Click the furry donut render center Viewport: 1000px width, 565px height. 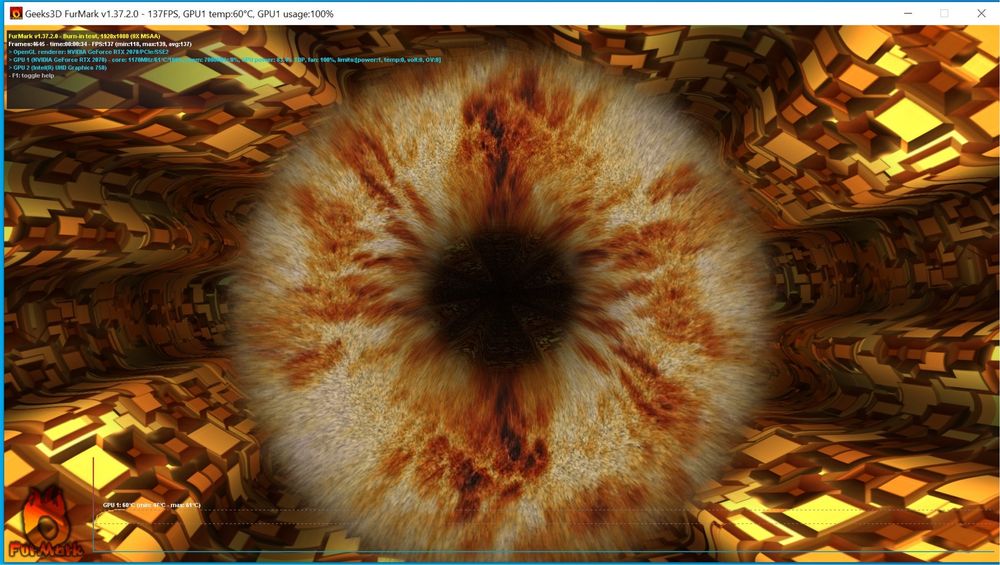click(x=502, y=298)
